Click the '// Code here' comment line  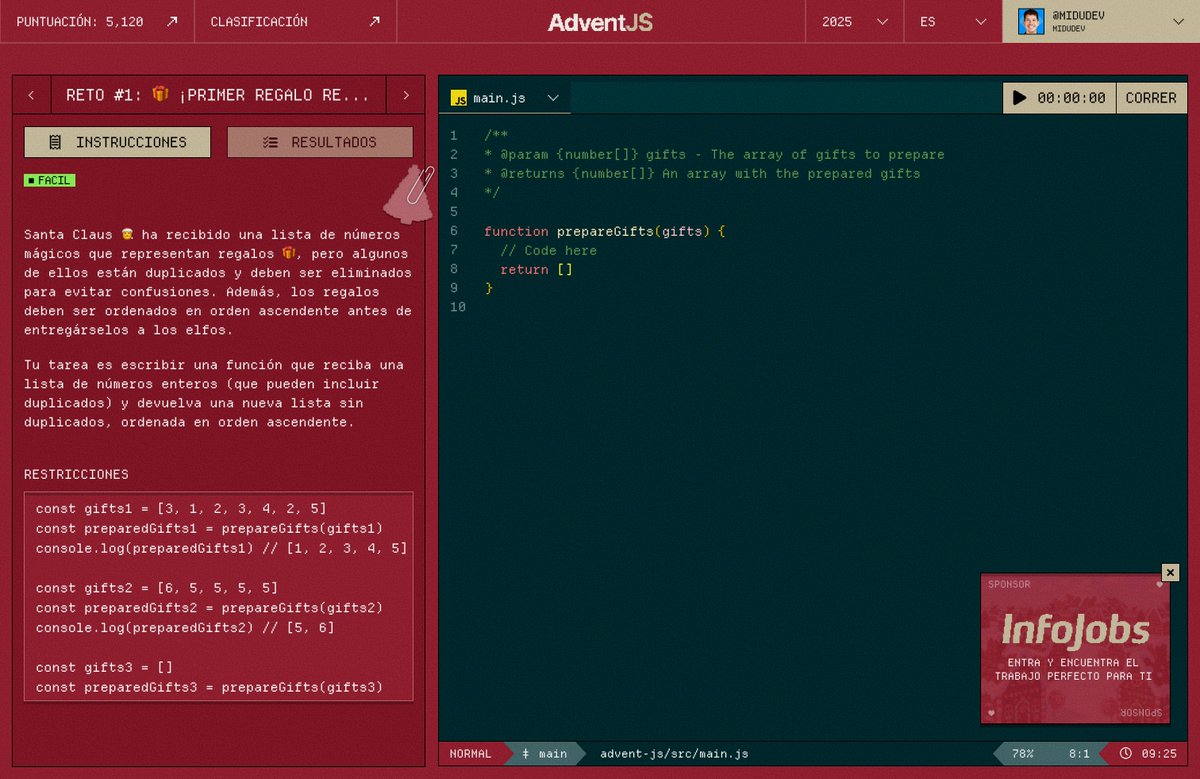pyautogui.click(x=548, y=250)
